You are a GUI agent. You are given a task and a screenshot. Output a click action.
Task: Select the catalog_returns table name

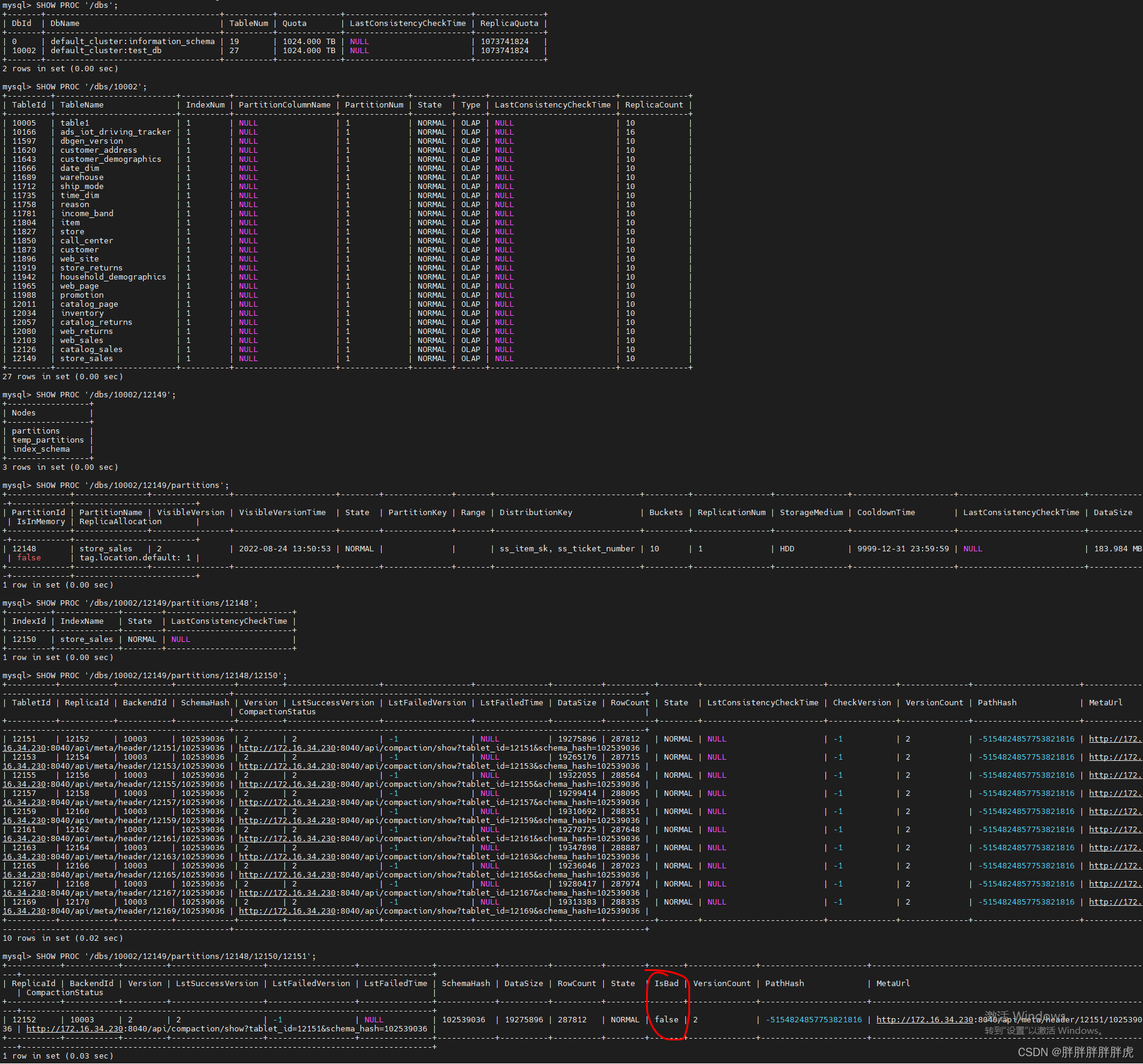(96, 322)
